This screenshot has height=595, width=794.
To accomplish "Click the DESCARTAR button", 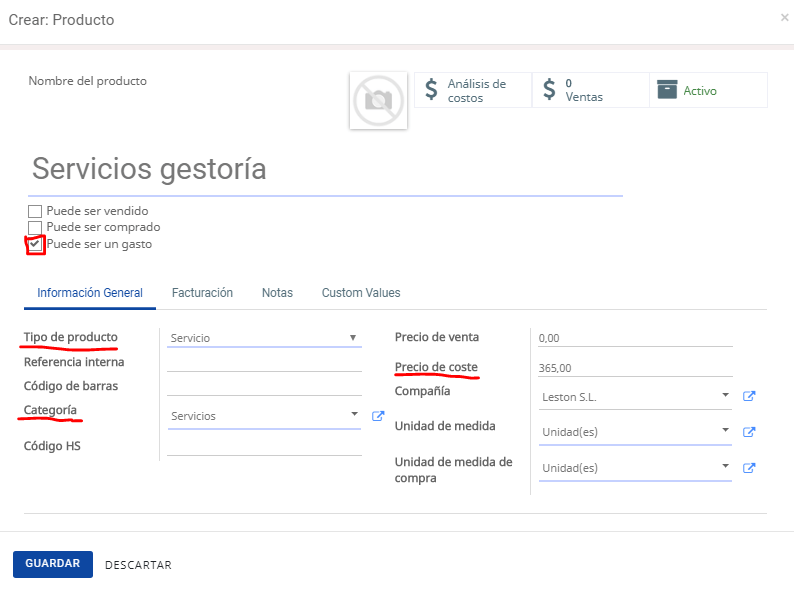I will click(x=138, y=565).
